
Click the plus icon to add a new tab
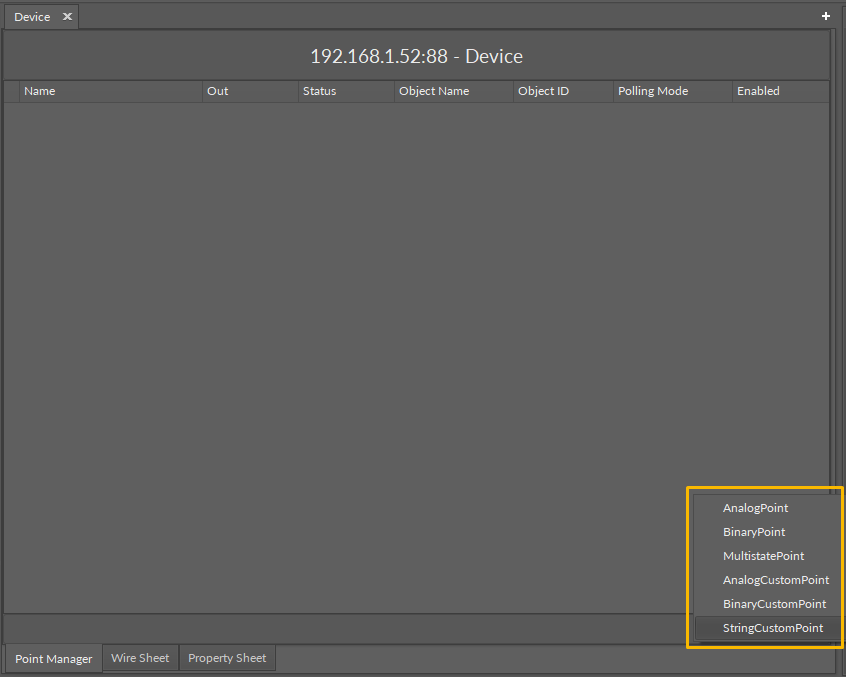pyautogui.click(x=825, y=16)
